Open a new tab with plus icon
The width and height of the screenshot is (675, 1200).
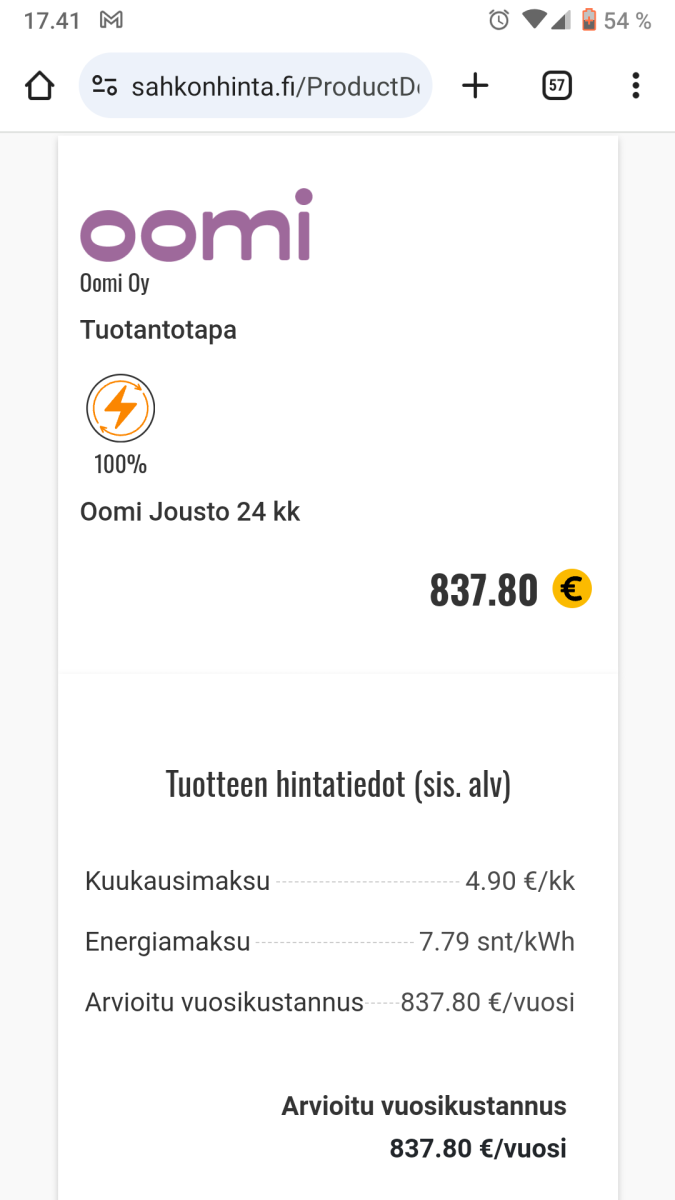point(475,86)
